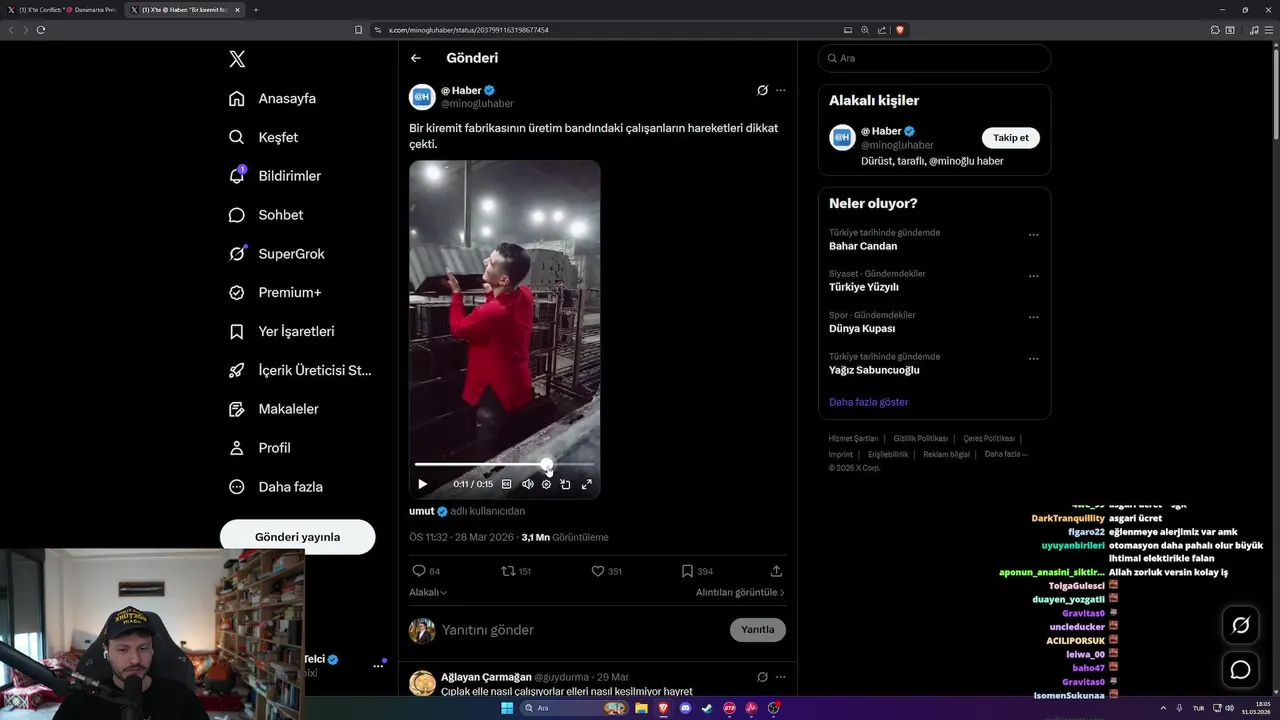This screenshot has width=1280, height=720.
Task: Play the video in the post
Action: pyautogui.click(x=422, y=484)
